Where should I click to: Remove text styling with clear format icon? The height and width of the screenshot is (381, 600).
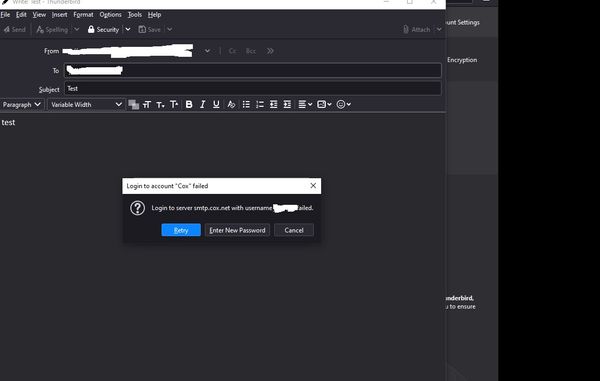(x=231, y=104)
